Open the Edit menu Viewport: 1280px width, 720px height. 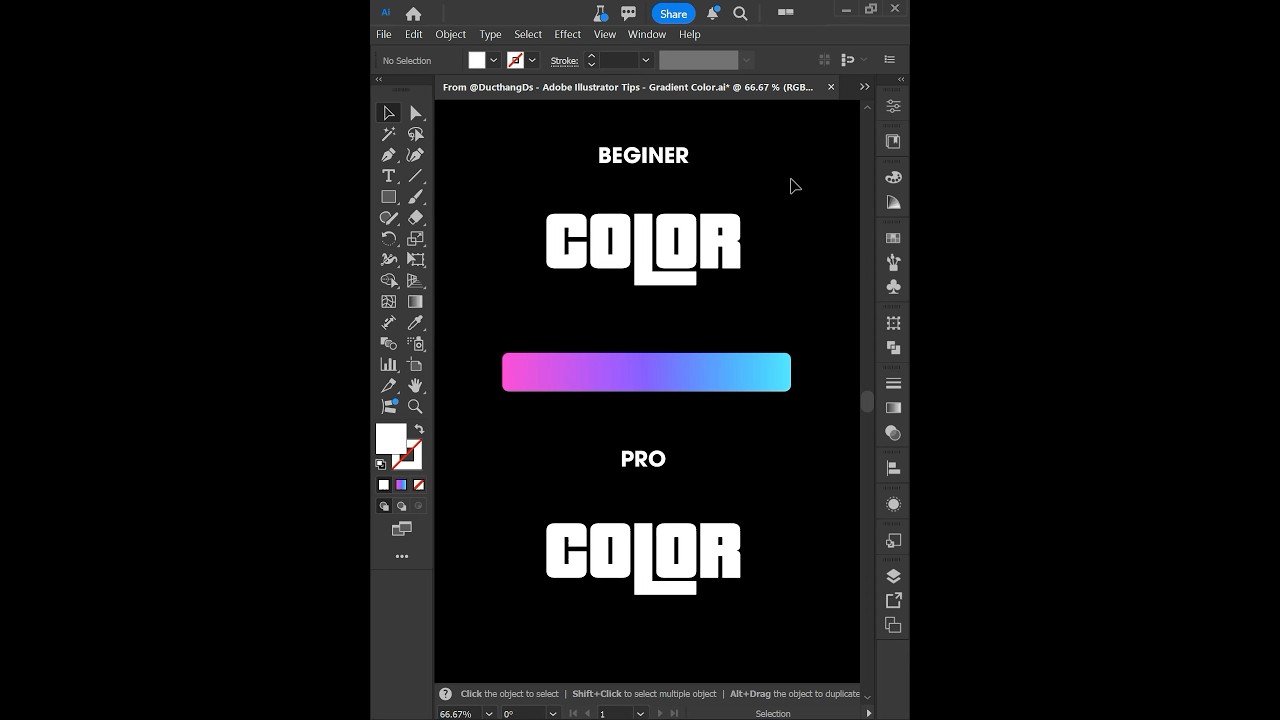414,34
